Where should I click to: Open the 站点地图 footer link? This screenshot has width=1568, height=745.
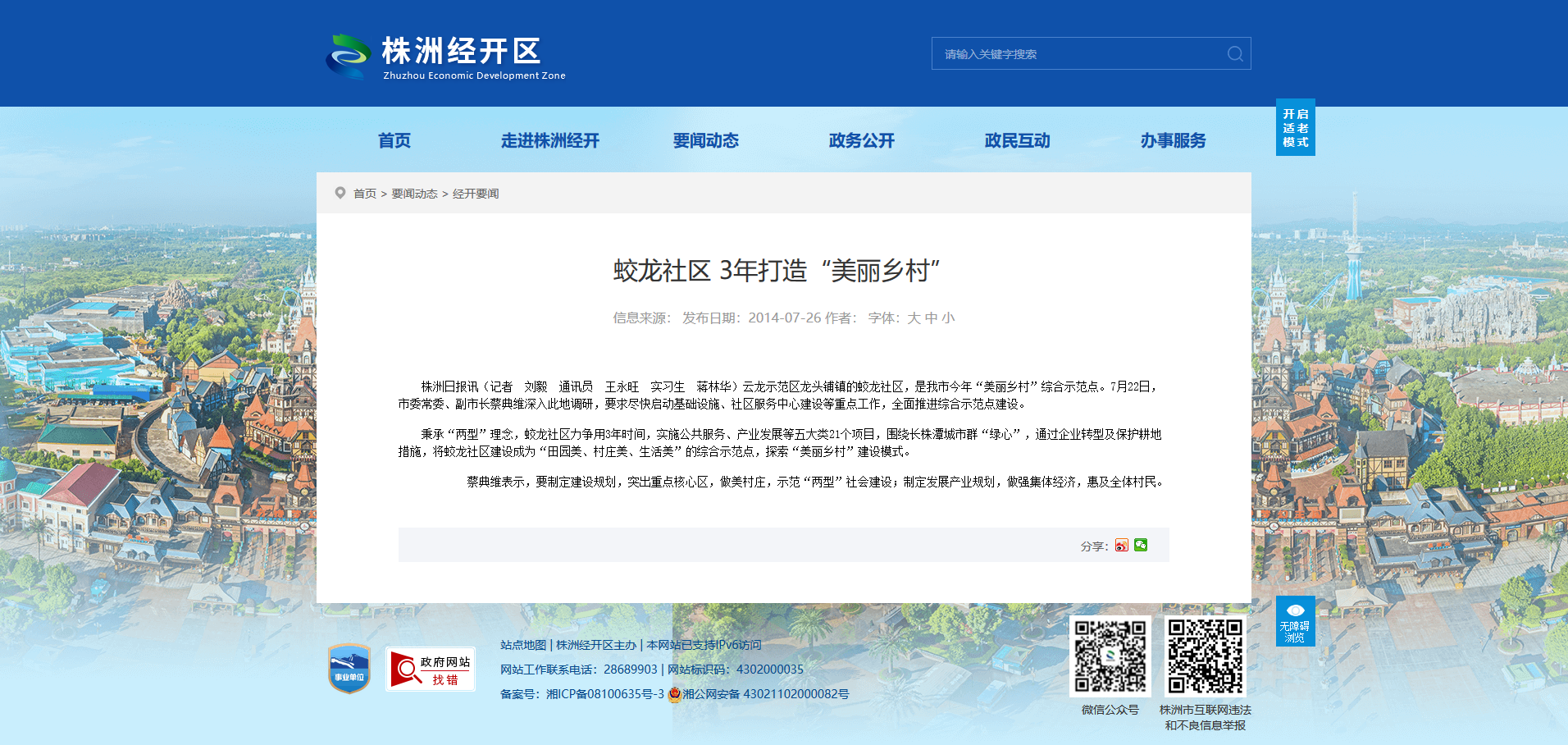pos(523,645)
